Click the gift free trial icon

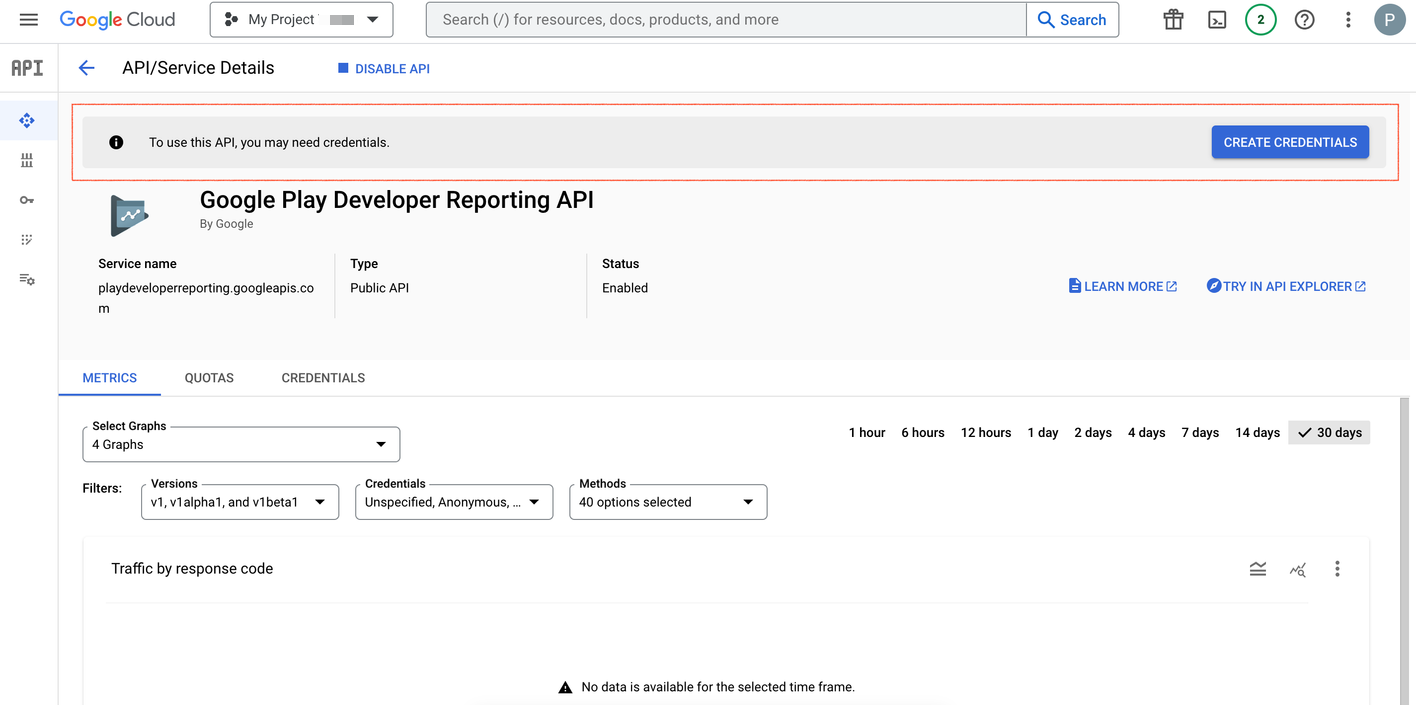click(x=1173, y=20)
